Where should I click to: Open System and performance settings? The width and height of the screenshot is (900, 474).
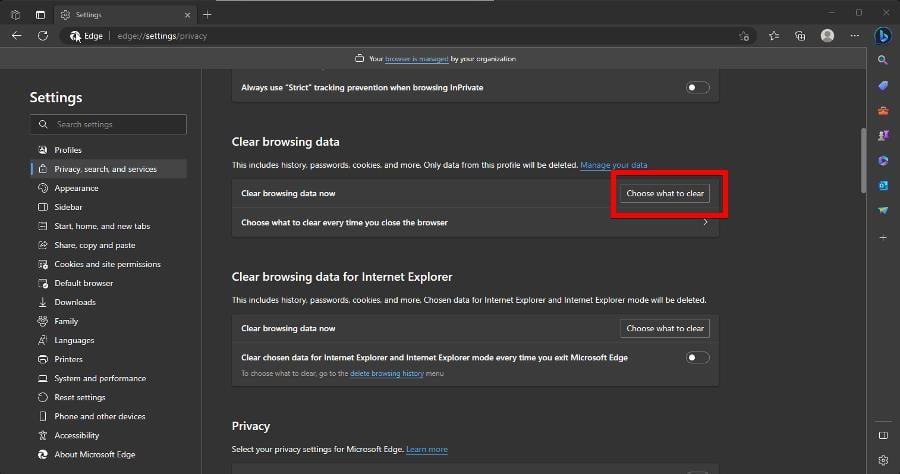(x=108, y=378)
